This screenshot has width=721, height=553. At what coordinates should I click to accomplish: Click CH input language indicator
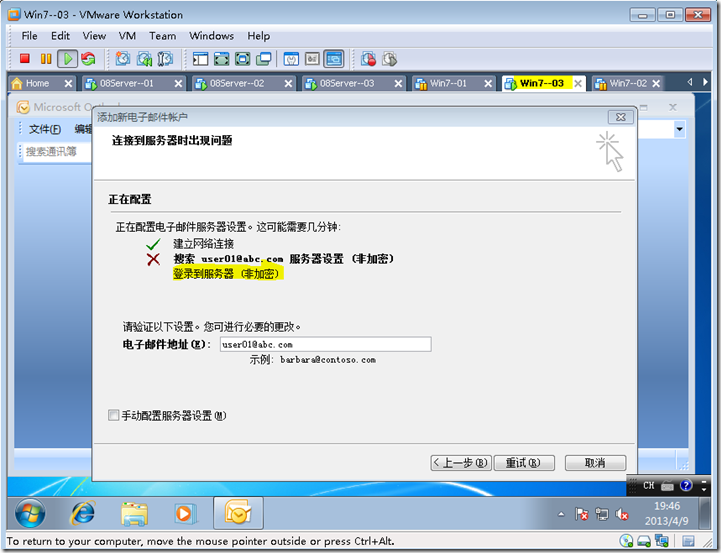tap(648, 485)
